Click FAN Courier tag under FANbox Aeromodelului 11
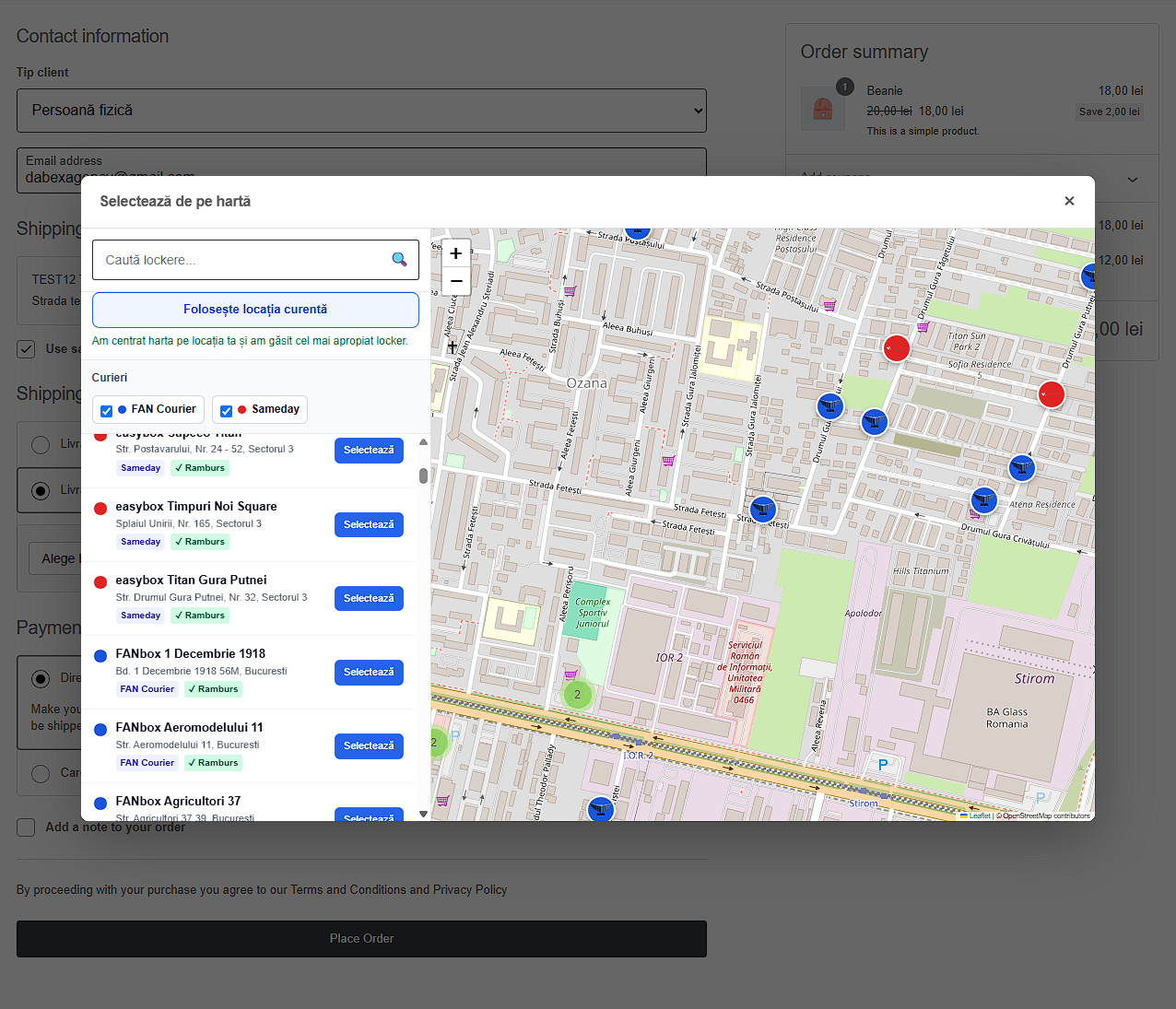This screenshot has height=1009, width=1176. pyautogui.click(x=147, y=763)
